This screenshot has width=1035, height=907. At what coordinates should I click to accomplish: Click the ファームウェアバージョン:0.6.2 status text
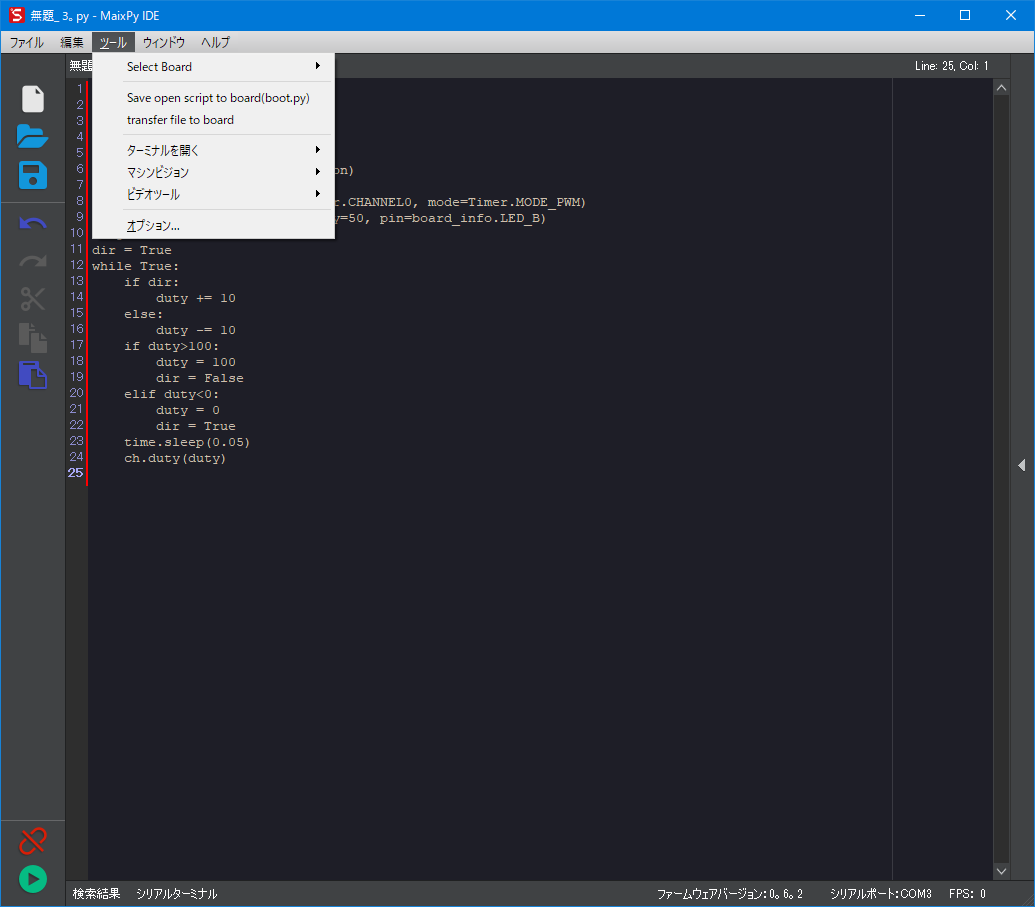point(729,894)
